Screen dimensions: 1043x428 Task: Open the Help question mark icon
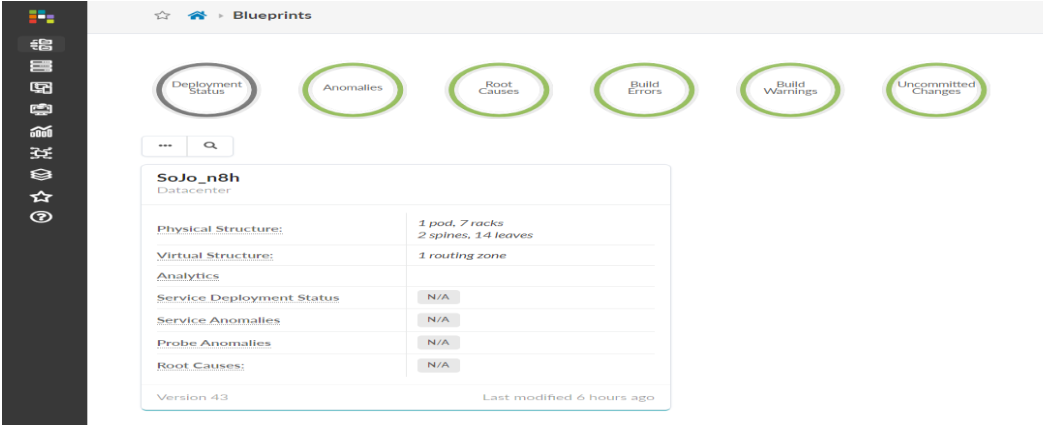tap(42, 218)
